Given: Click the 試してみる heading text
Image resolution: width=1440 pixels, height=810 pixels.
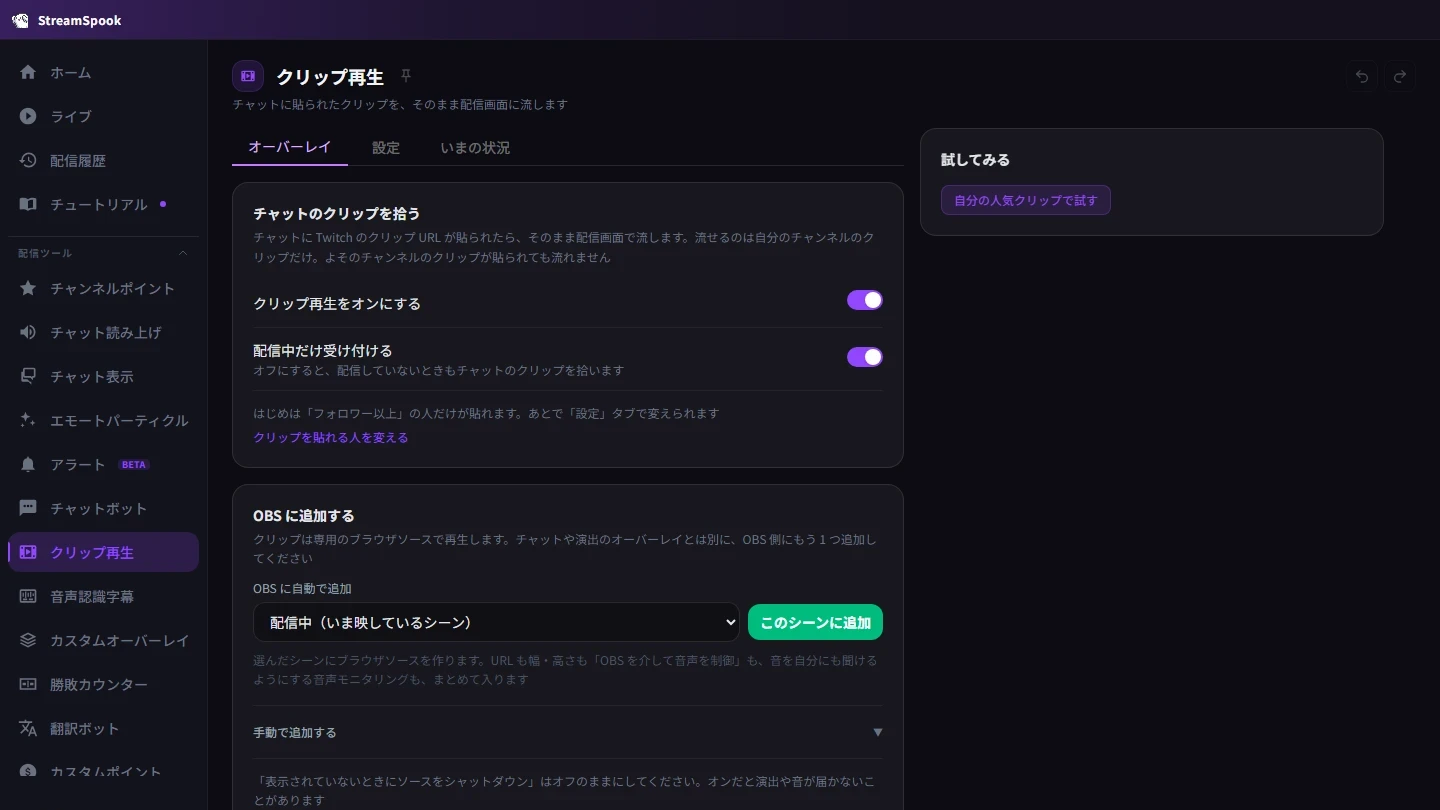Looking at the screenshot, I should pos(975,159).
